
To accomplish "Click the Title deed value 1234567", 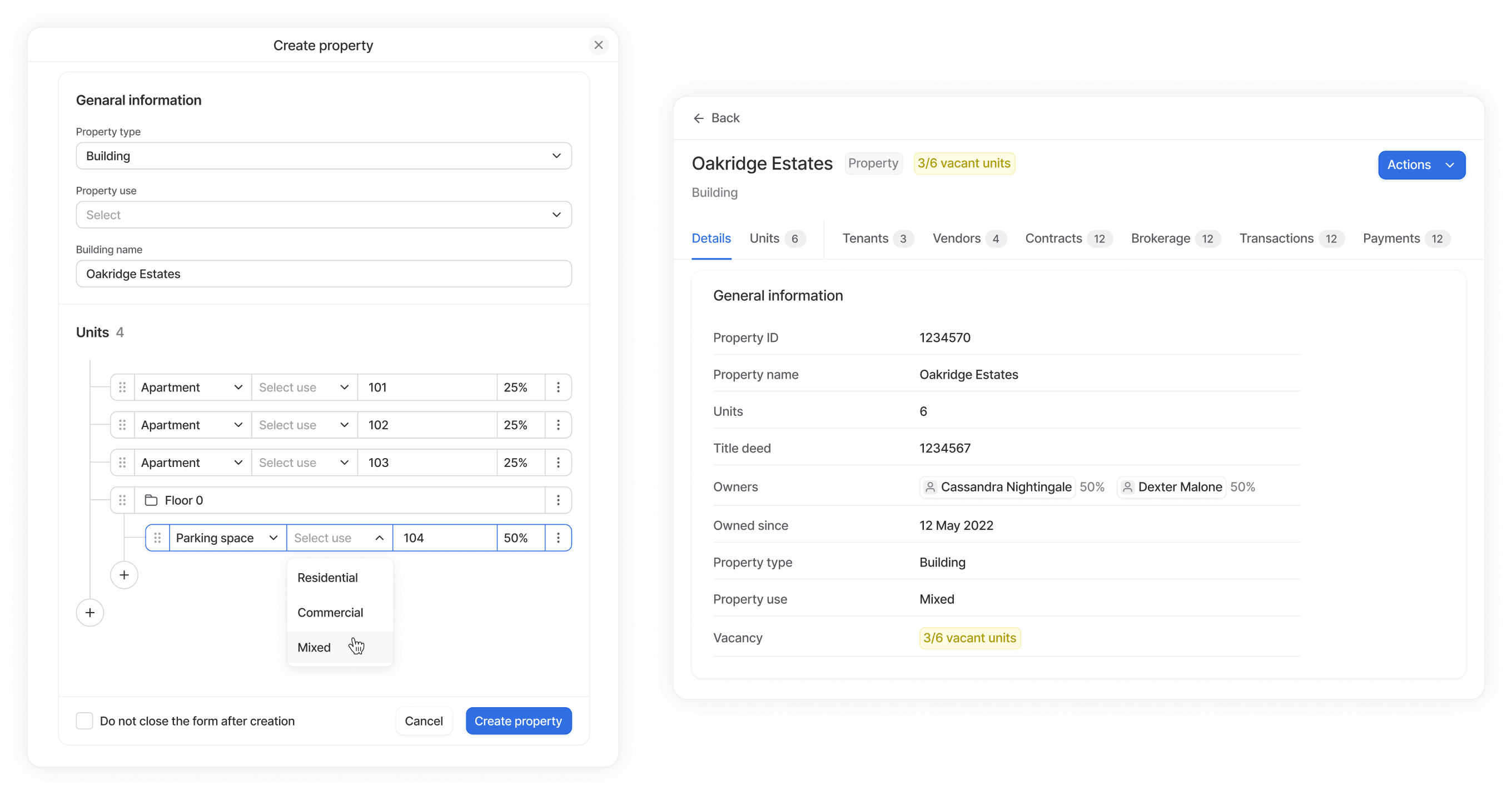I will 945,449.
